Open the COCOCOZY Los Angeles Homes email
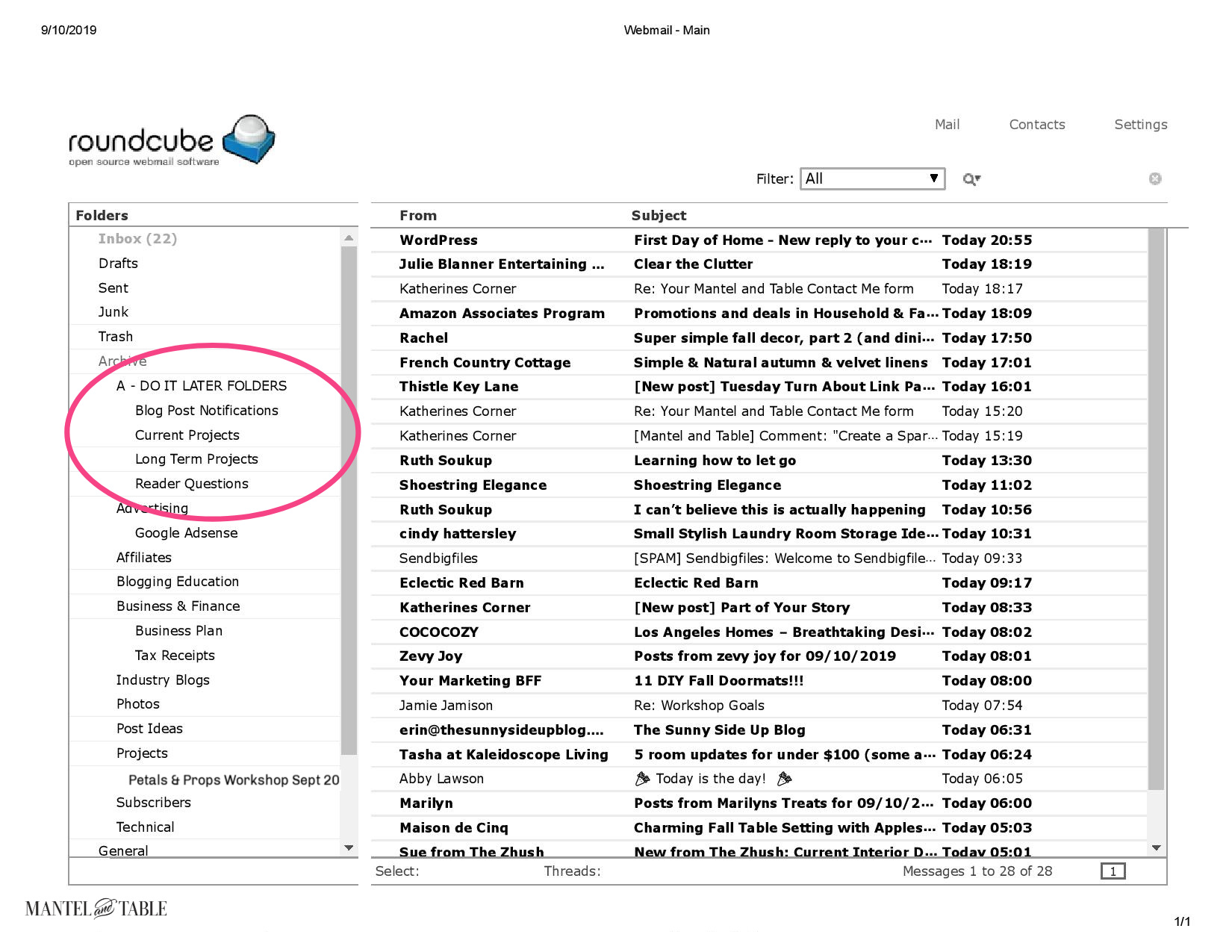 tap(759, 632)
